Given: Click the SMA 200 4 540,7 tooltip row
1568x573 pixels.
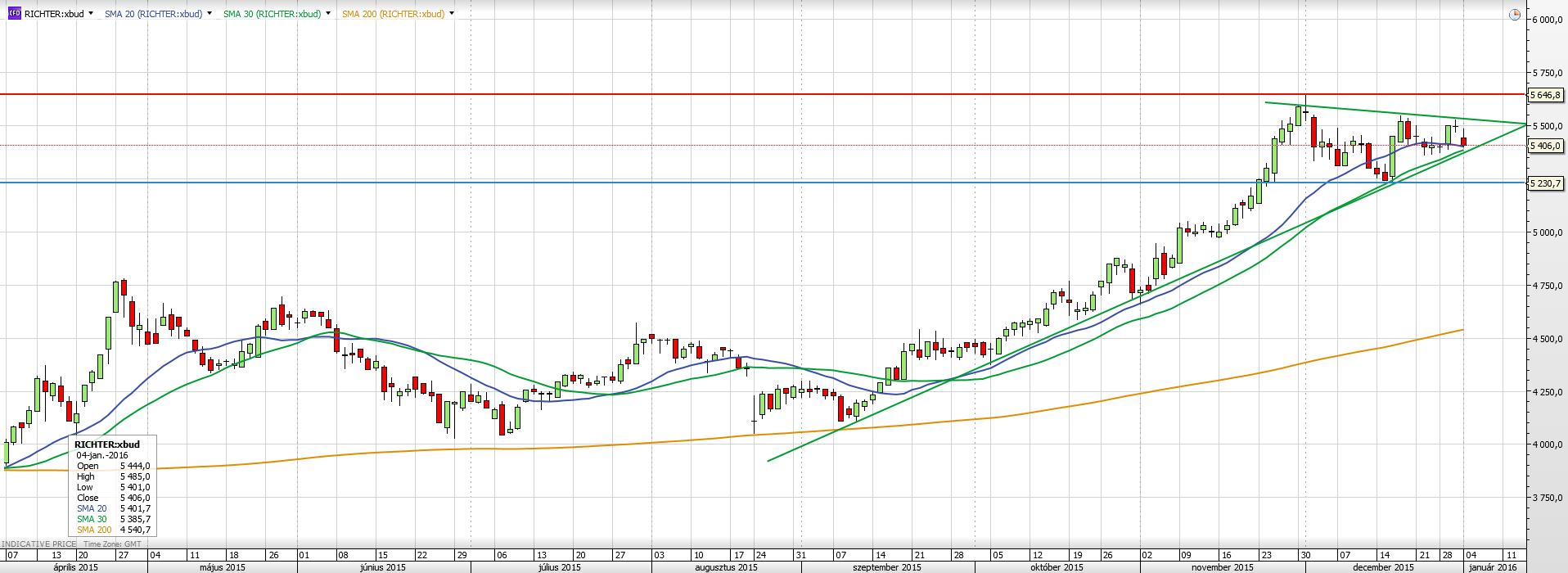Looking at the screenshot, I should coord(113,530).
